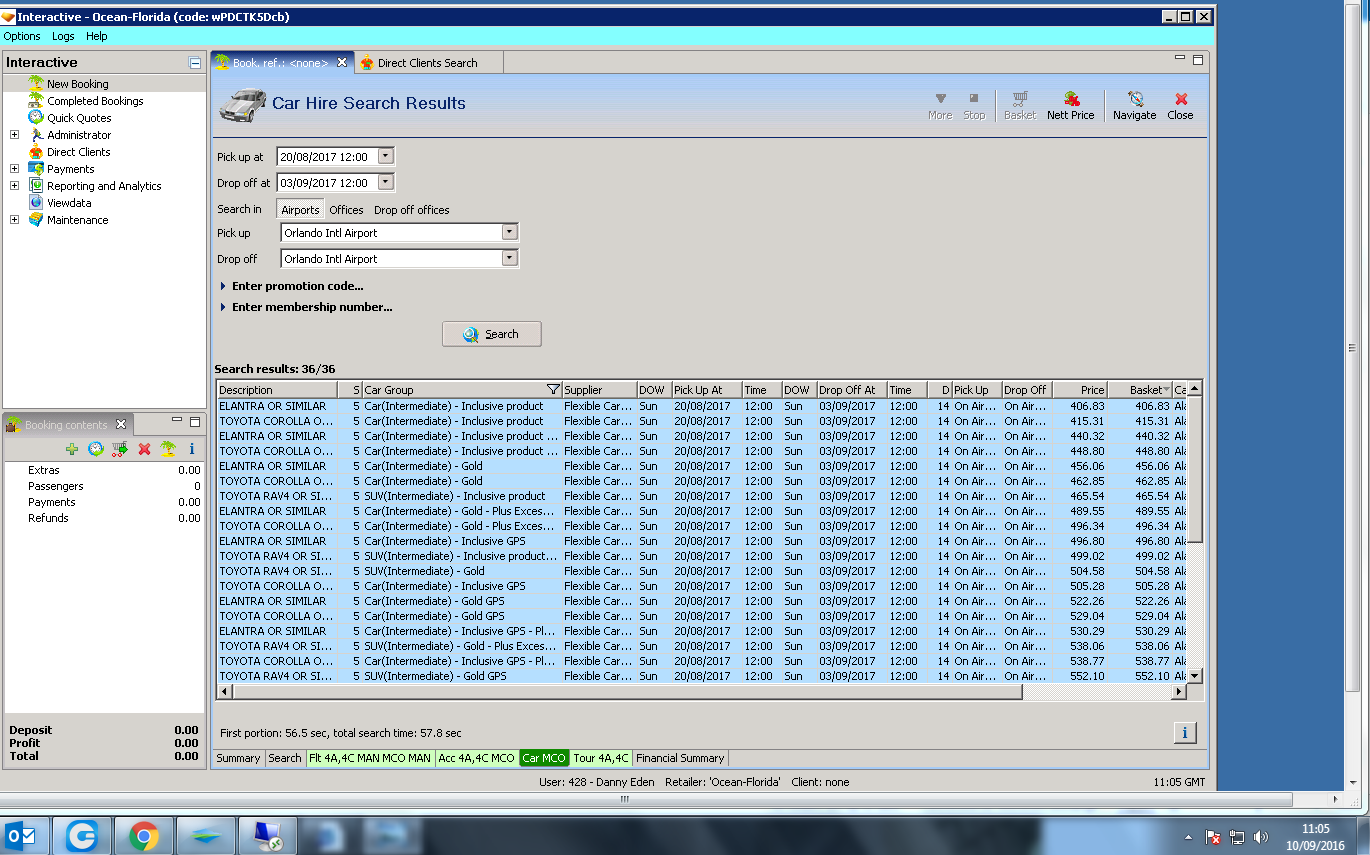Close the Booking contents tab
This screenshot has width=1370, height=855.
pyautogui.click(x=121, y=425)
